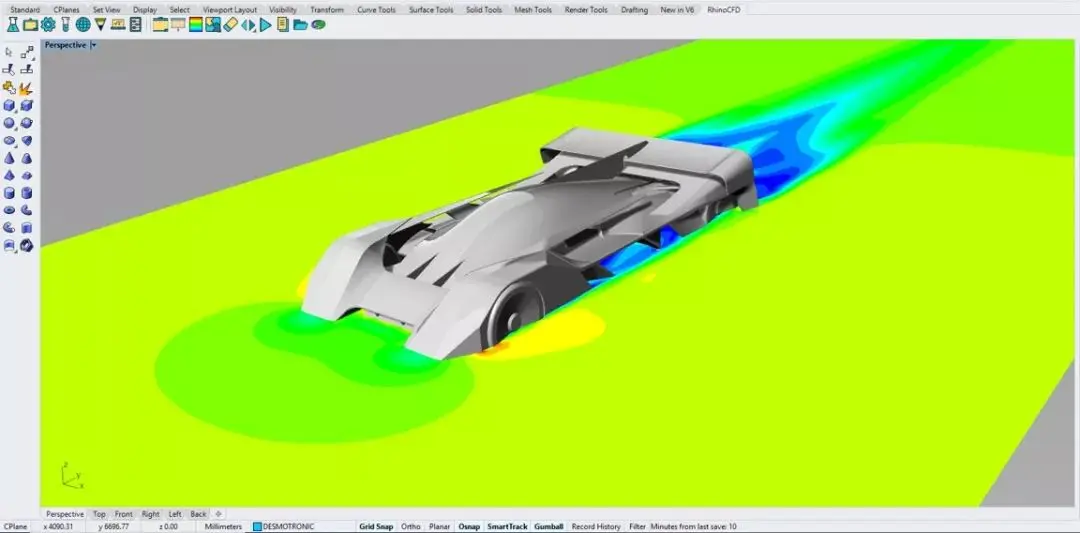Toggle Grid Snap in status bar
Image resolution: width=1080 pixels, height=533 pixels.
376,527
